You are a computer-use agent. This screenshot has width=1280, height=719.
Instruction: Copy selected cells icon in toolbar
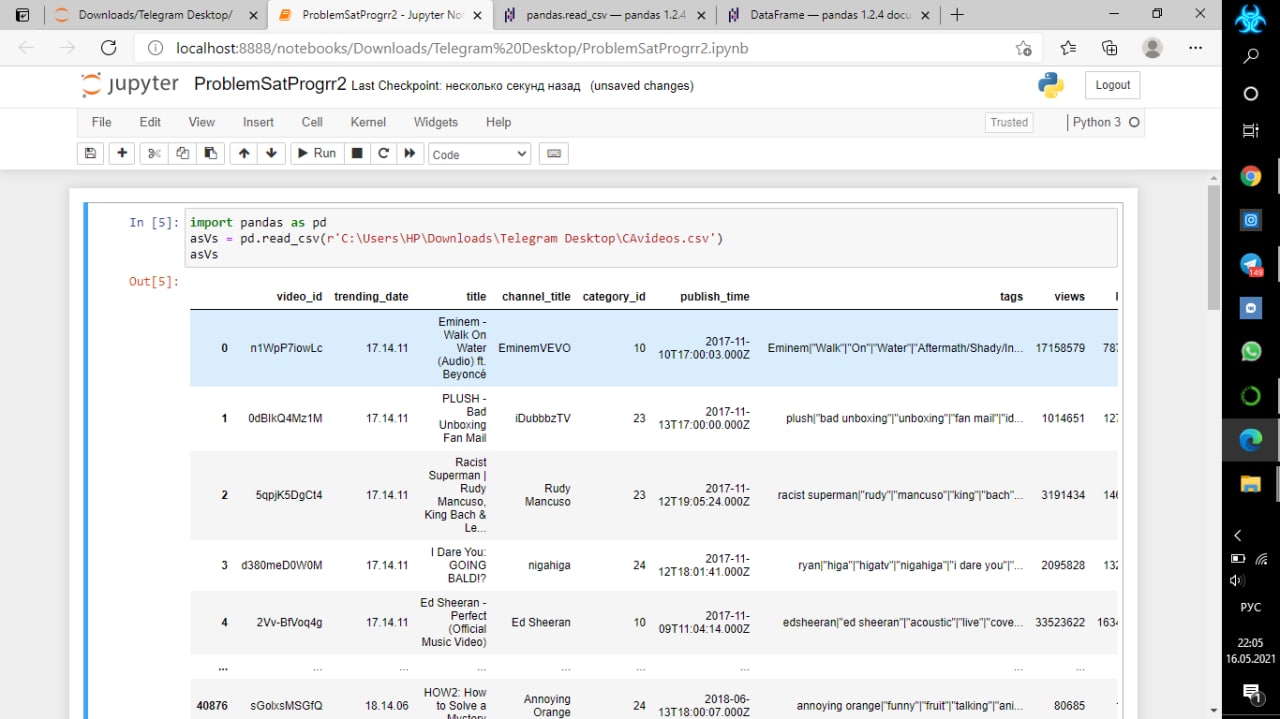pos(182,154)
